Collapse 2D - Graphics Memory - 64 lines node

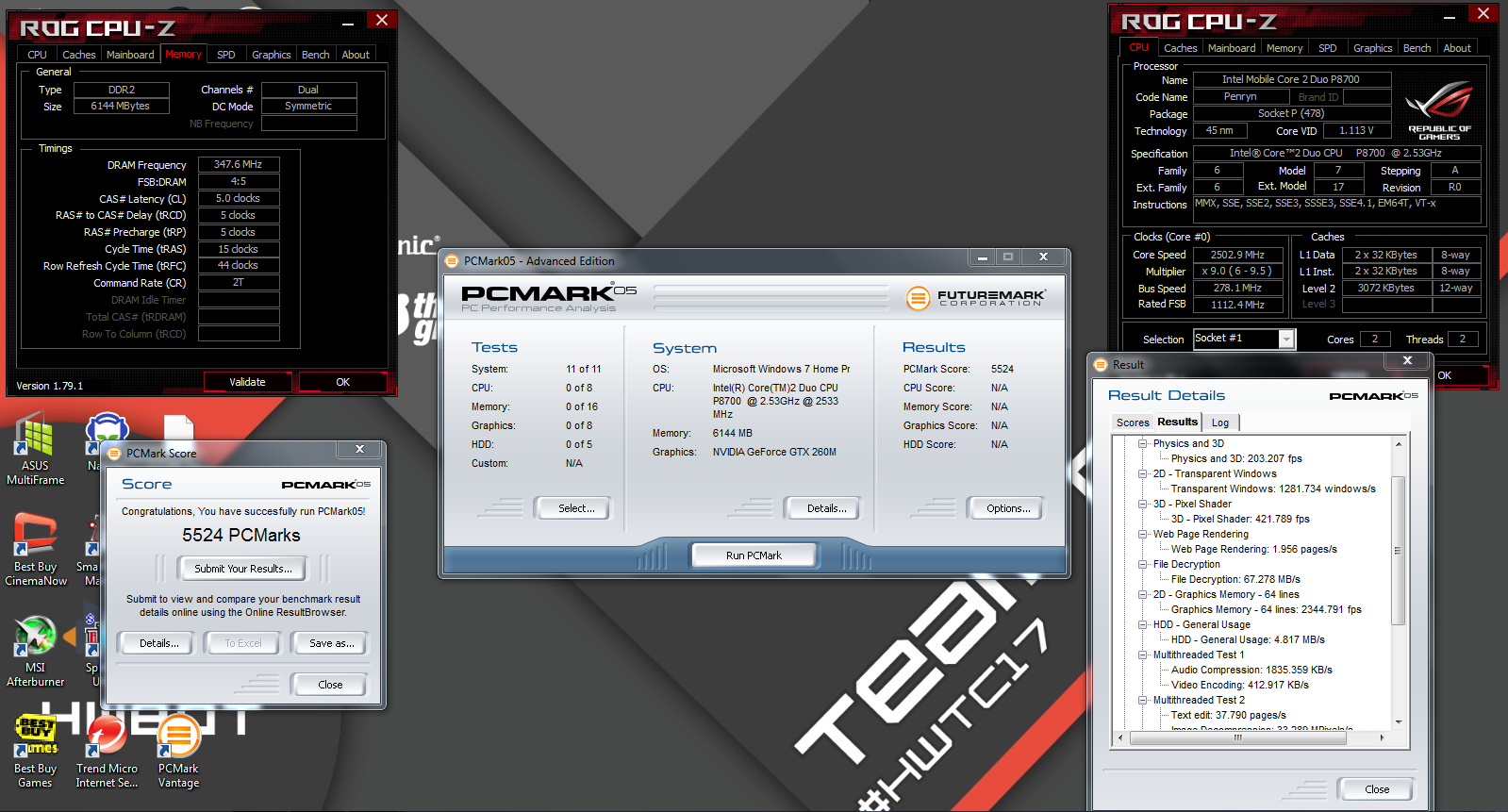pyautogui.click(x=1143, y=594)
